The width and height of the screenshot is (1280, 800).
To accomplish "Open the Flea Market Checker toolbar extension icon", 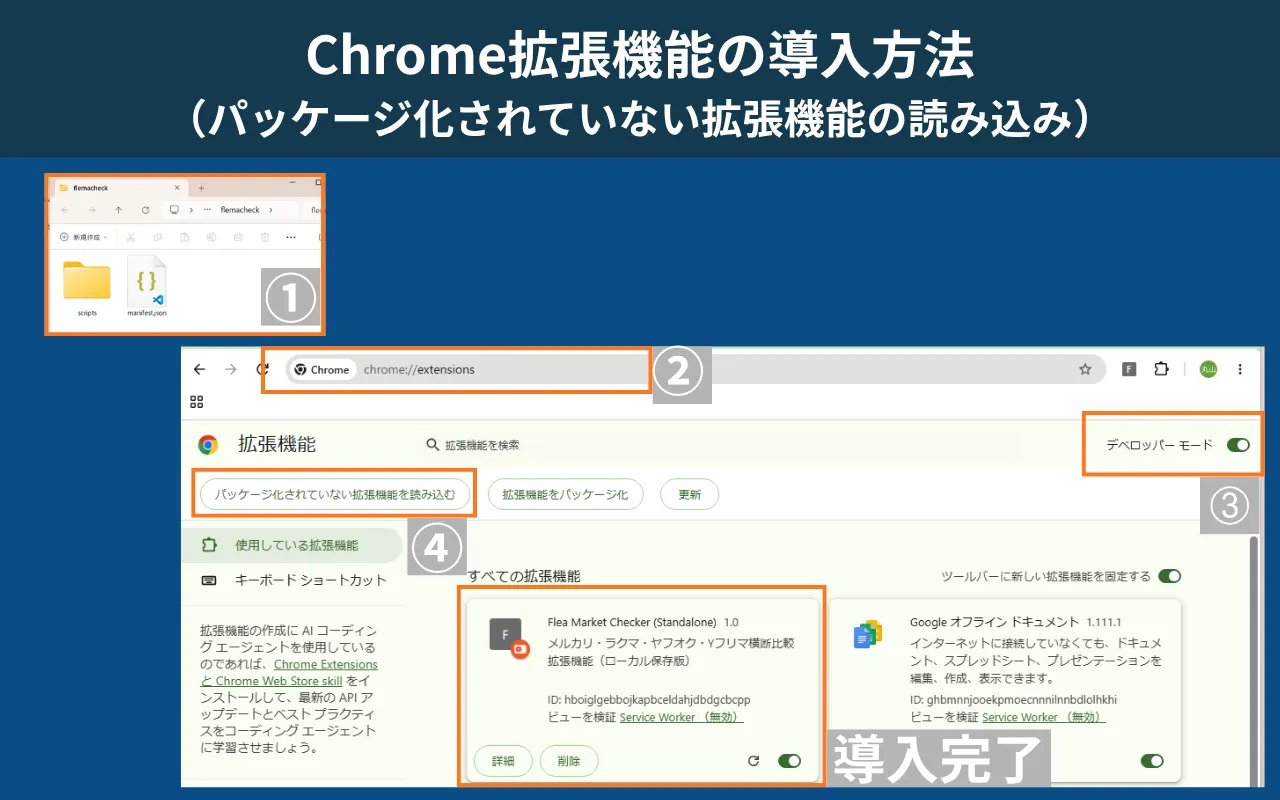I will [x=1129, y=369].
